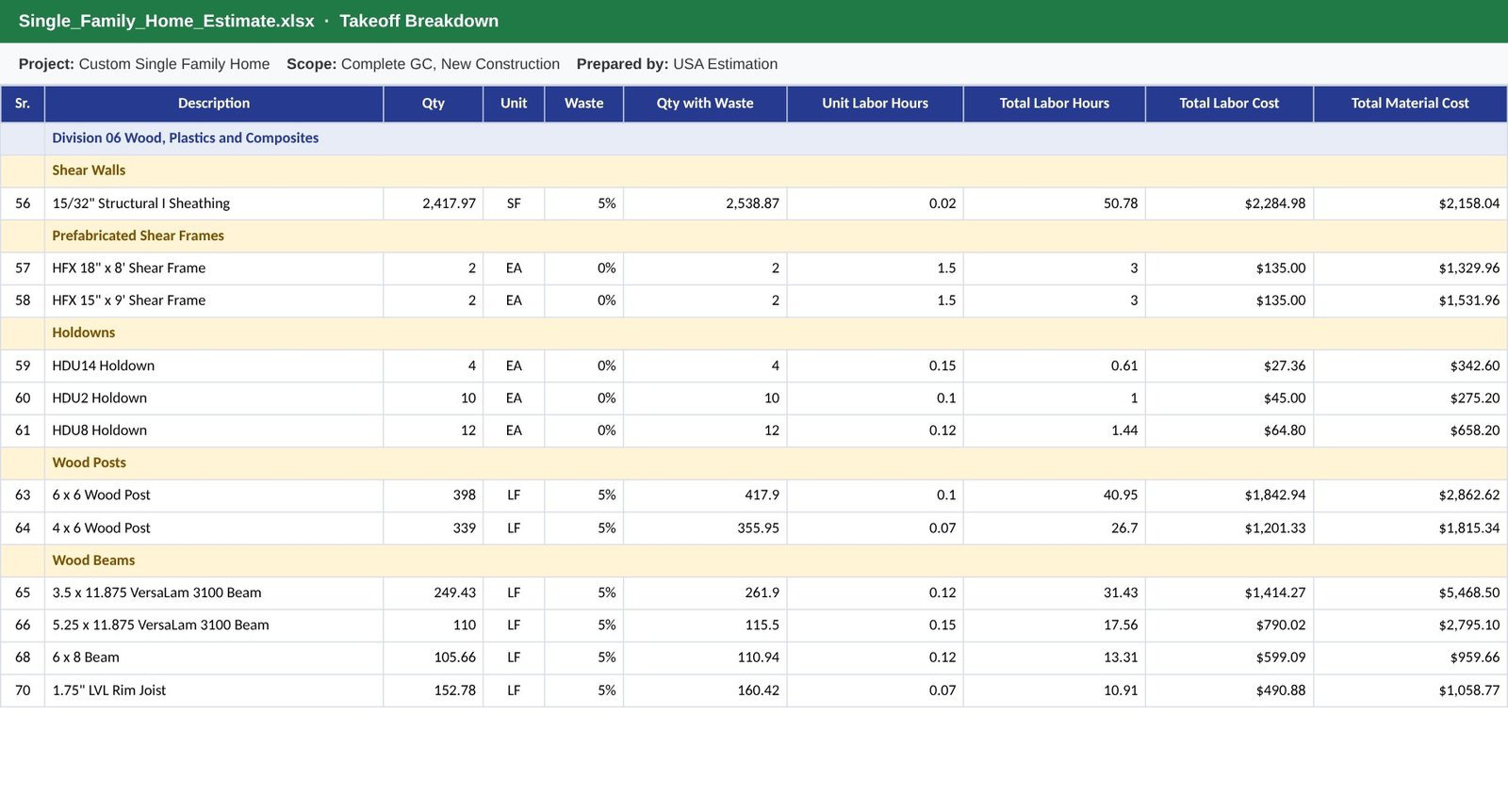Select the 1.75" LVL Rim Joist cell
This screenshot has width=1508, height=812.
tap(214, 690)
